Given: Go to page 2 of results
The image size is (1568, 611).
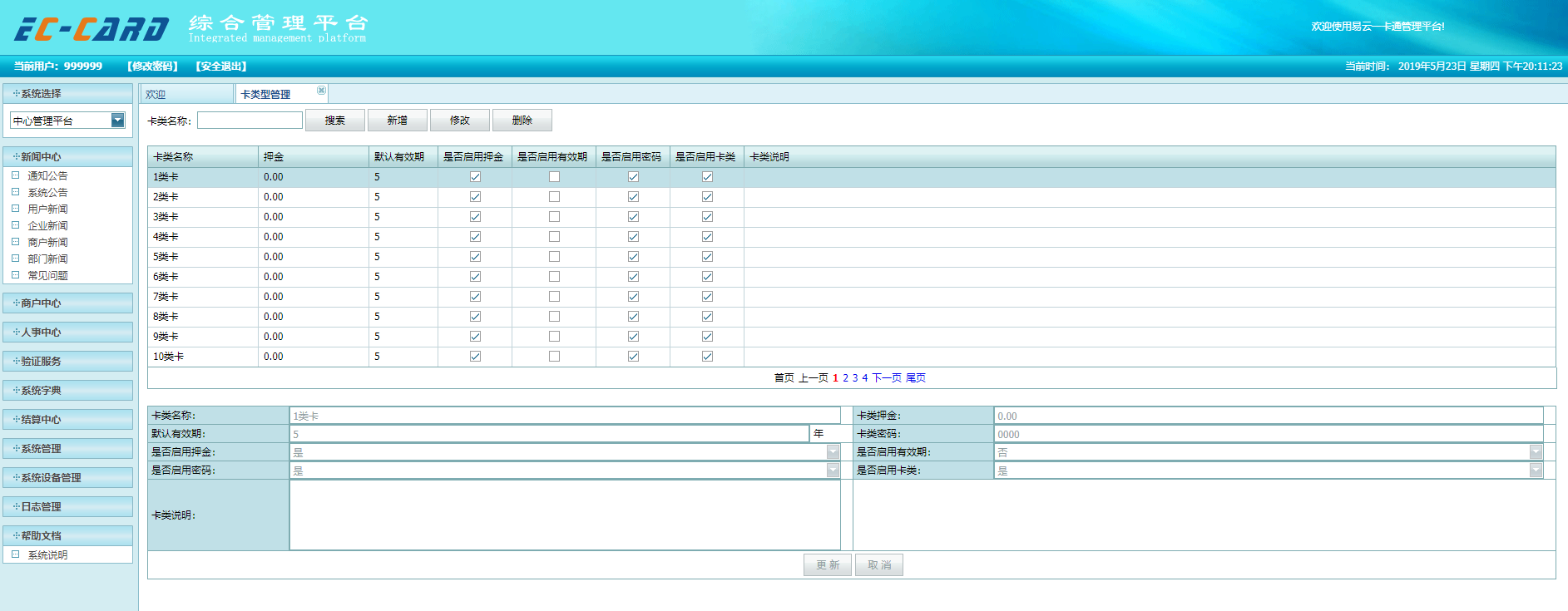Looking at the screenshot, I should pos(845,377).
